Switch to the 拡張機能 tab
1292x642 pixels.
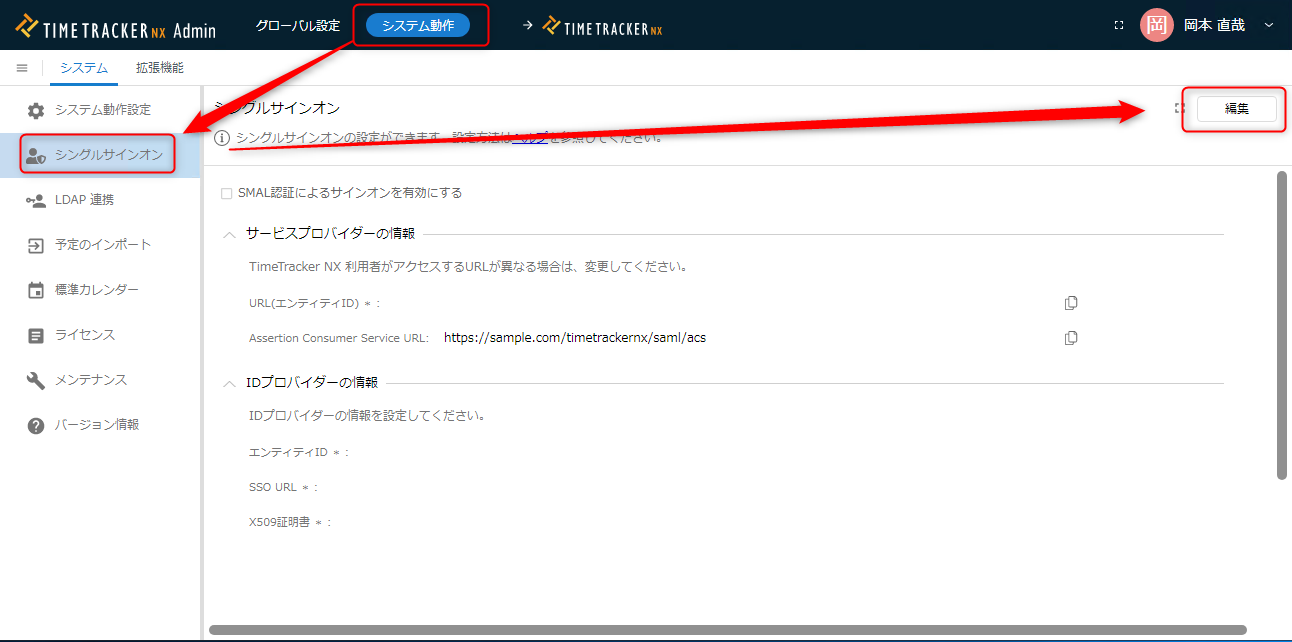tap(160, 68)
